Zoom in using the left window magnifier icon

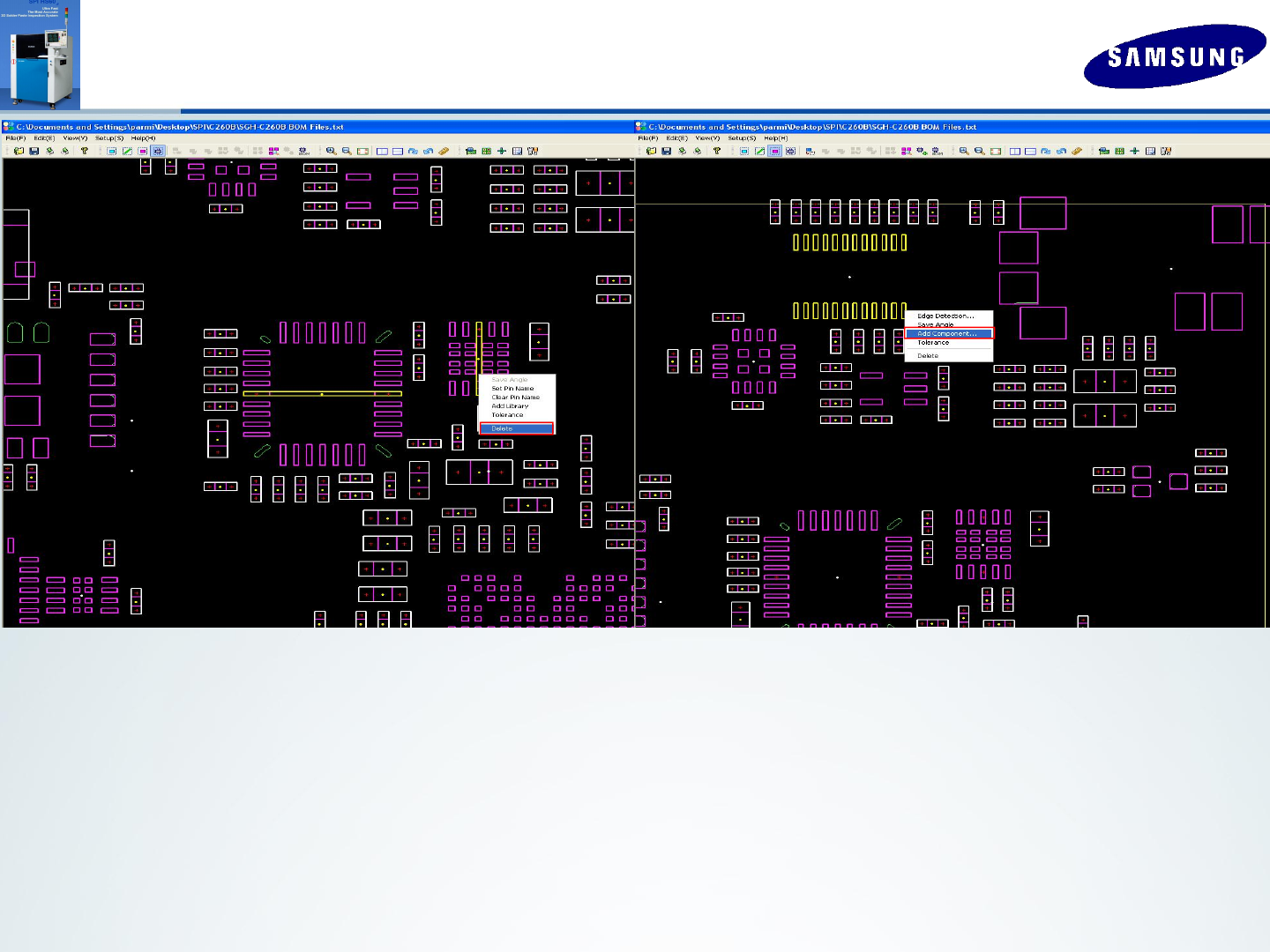[x=331, y=151]
